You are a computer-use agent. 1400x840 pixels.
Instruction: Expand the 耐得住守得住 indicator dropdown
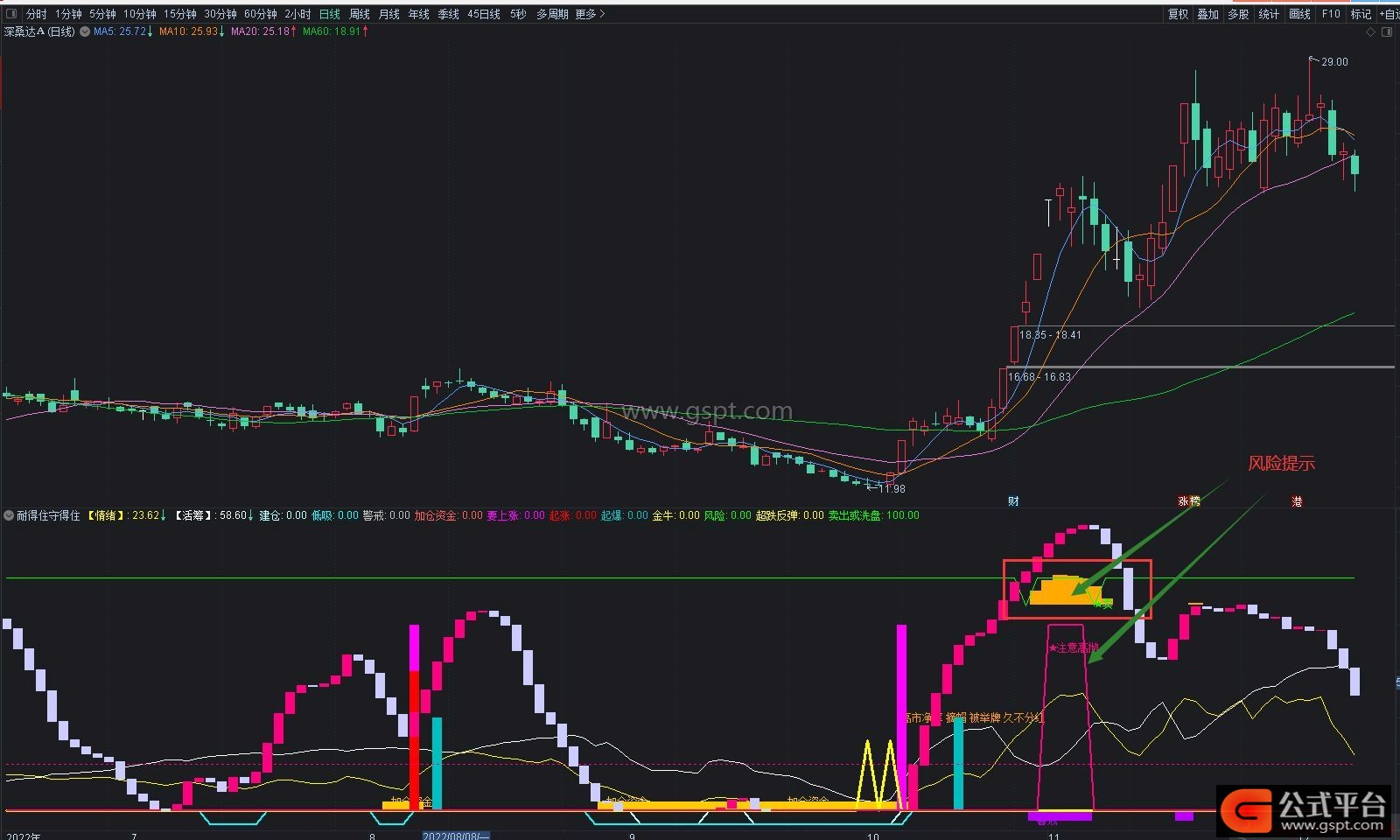click(9, 515)
